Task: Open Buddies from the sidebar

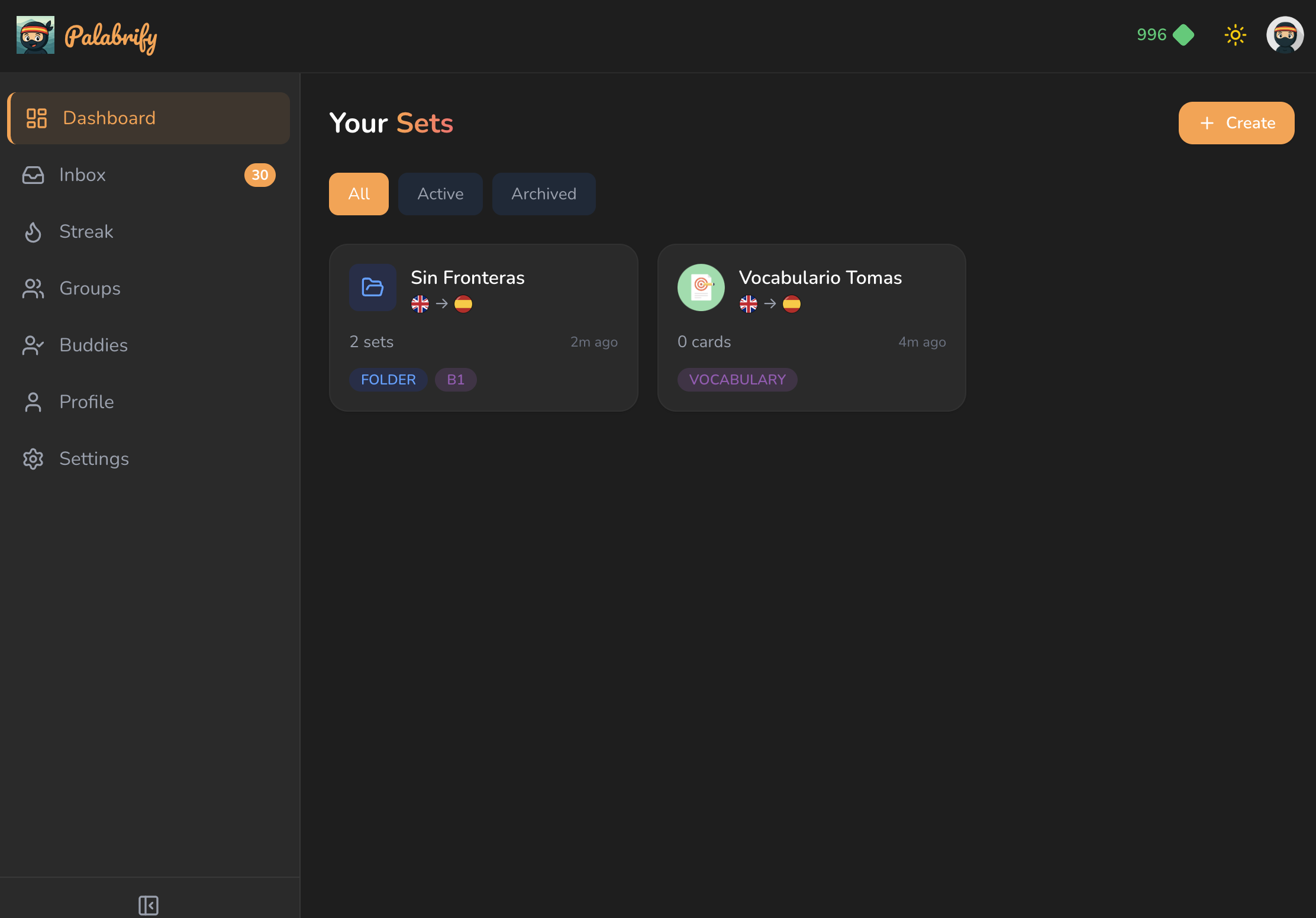Action: 149,345
